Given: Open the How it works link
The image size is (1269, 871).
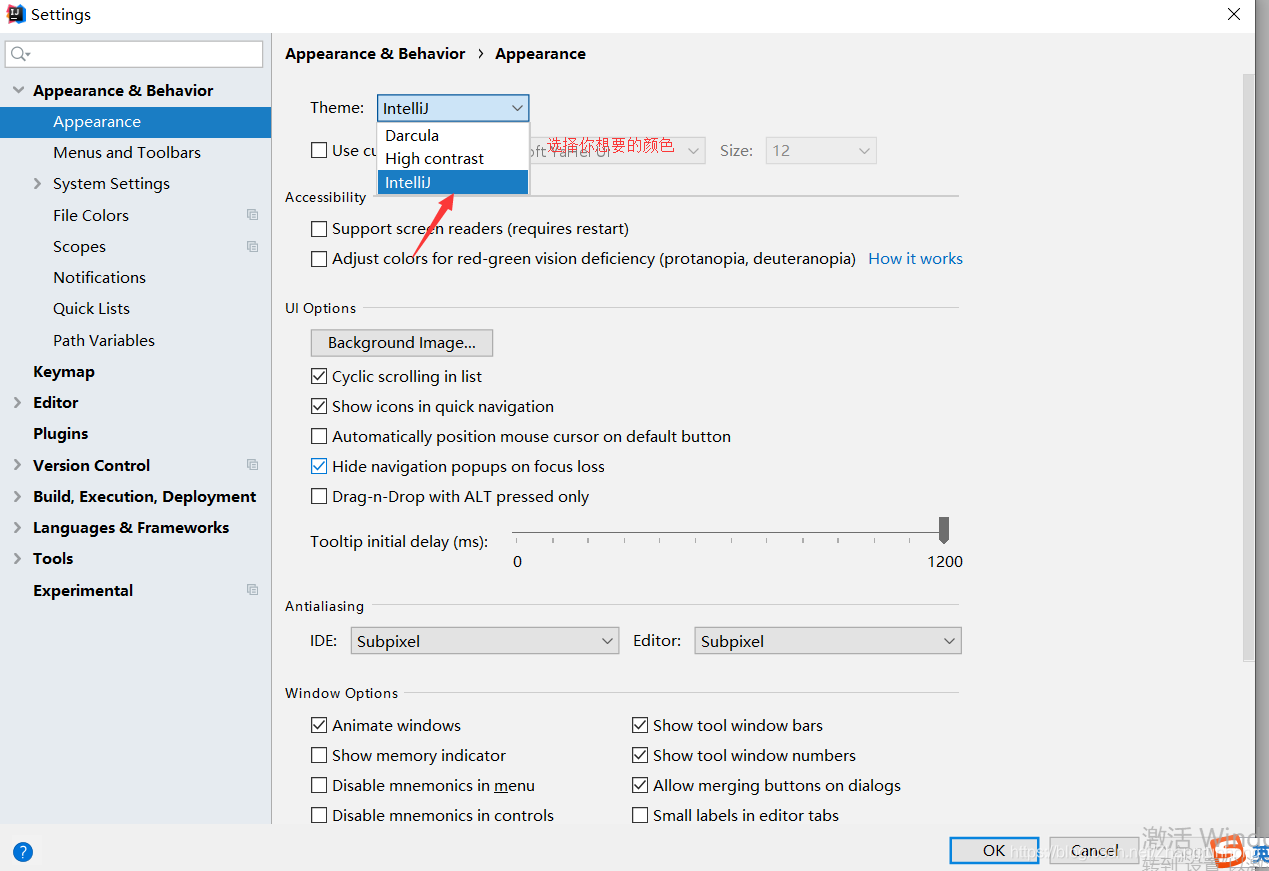Looking at the screenshot, I should coord(915,258).
